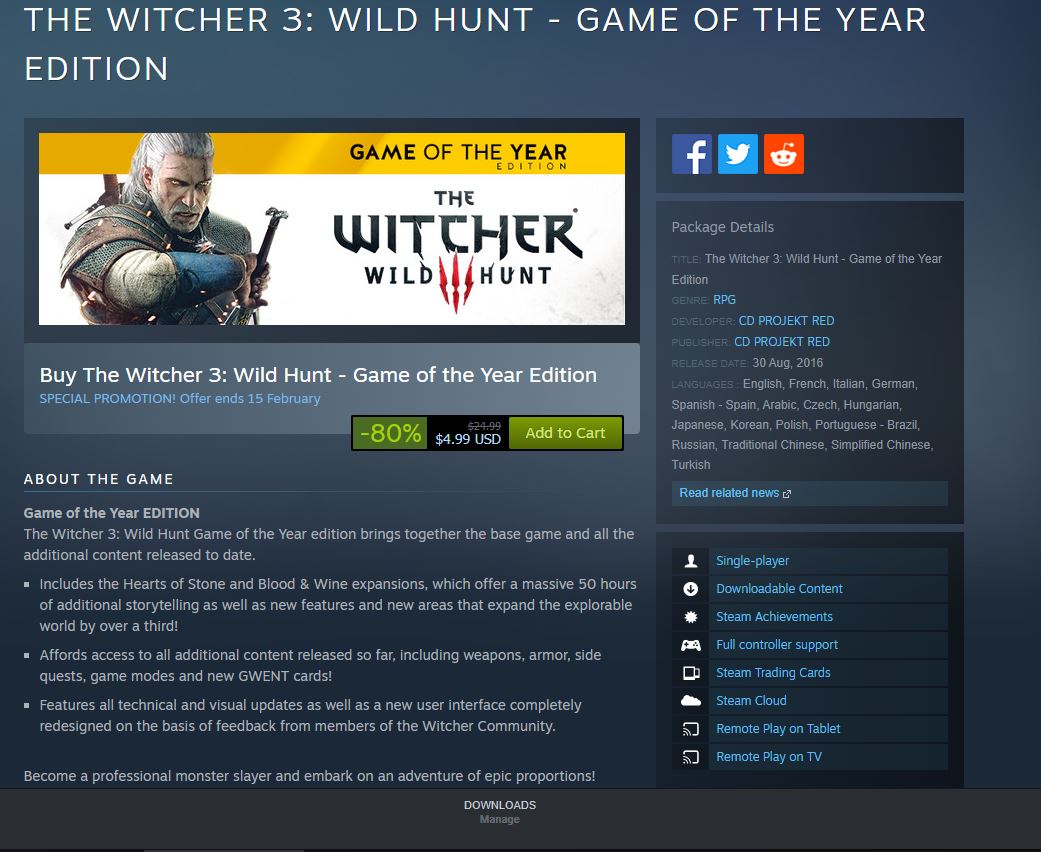Open the Steam Achievements category link
The image size is (1041, 852).
(x=774, y=617)
